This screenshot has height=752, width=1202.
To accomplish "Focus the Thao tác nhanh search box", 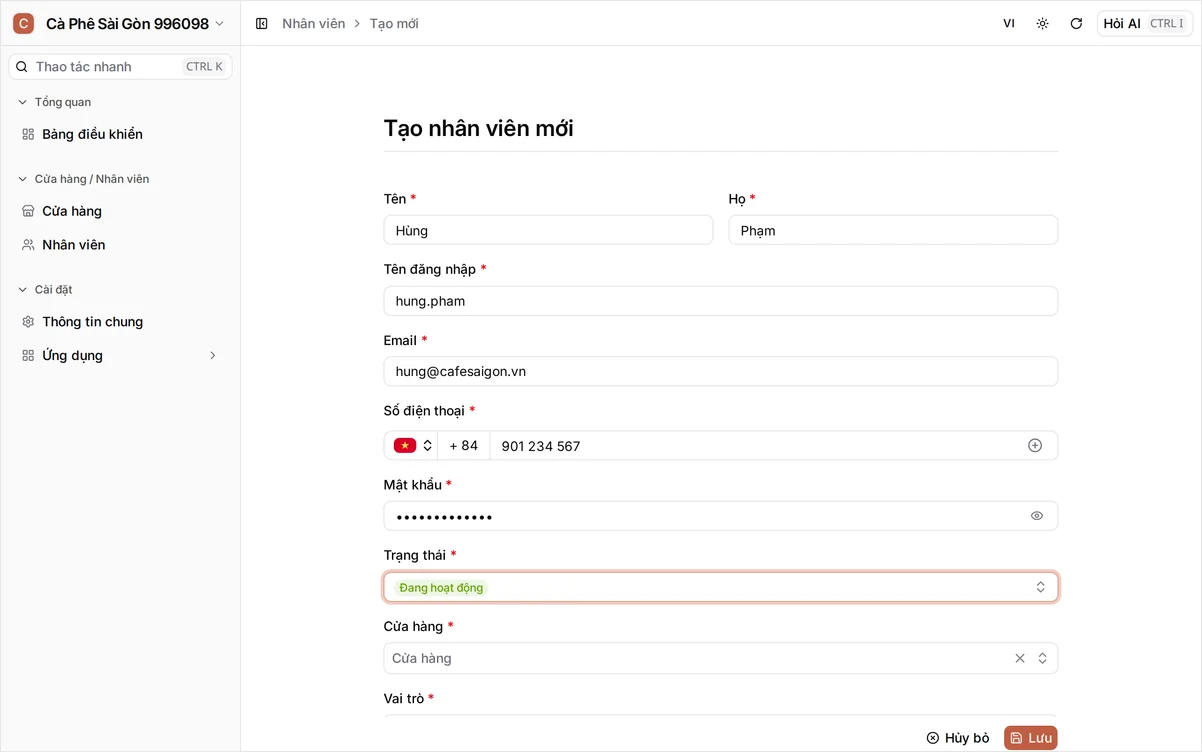I will pos(120,67).
